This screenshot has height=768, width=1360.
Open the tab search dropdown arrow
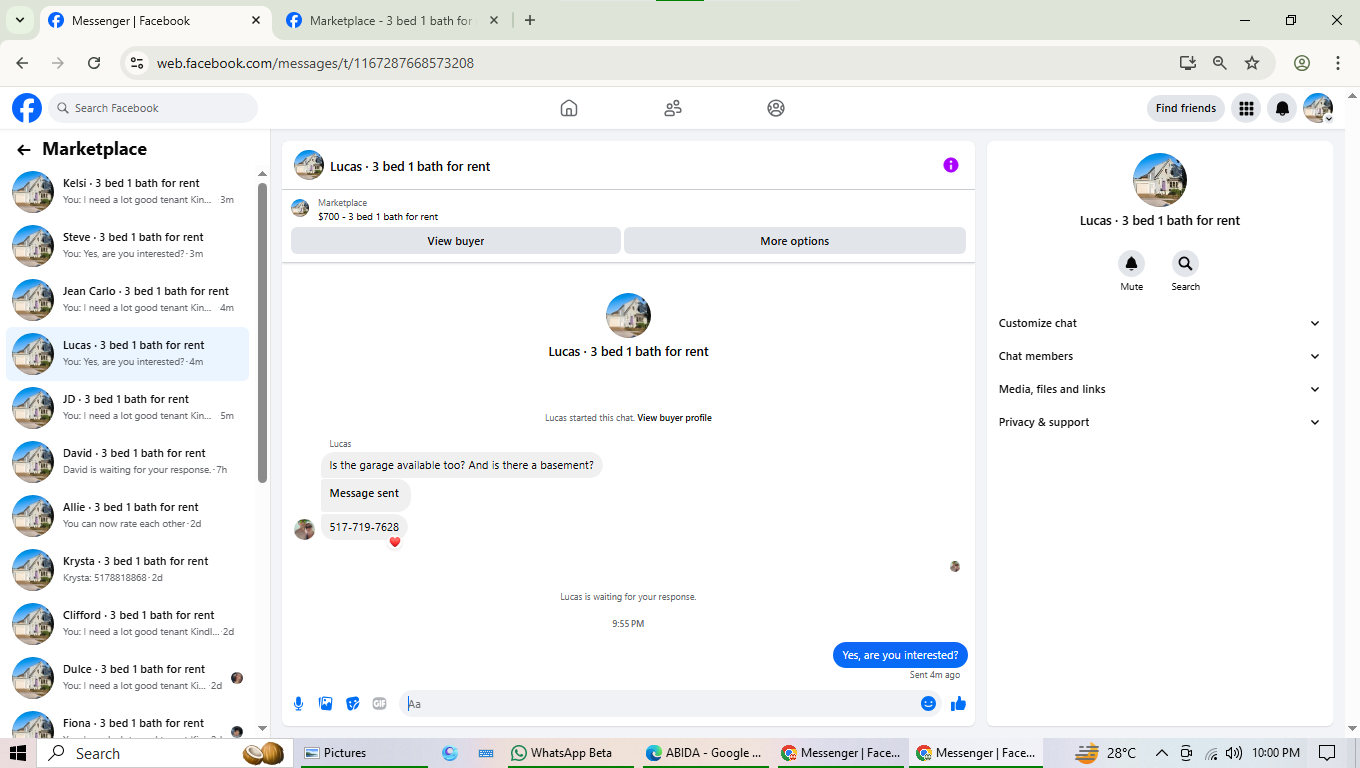point(19,20)
